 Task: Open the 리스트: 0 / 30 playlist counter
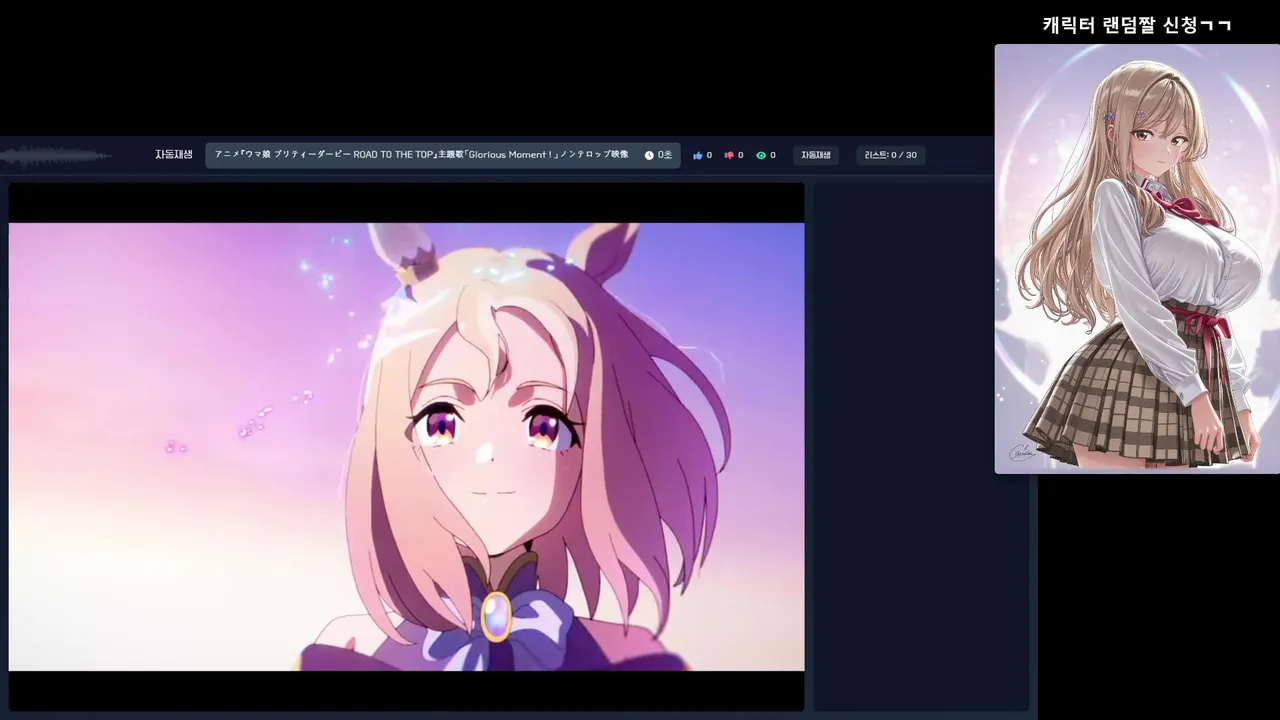click(x=890, y=155)
